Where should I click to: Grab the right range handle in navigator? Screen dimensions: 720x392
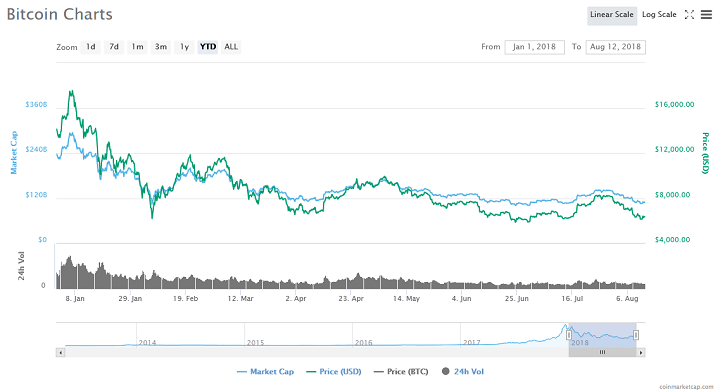(x=636, y=335)
